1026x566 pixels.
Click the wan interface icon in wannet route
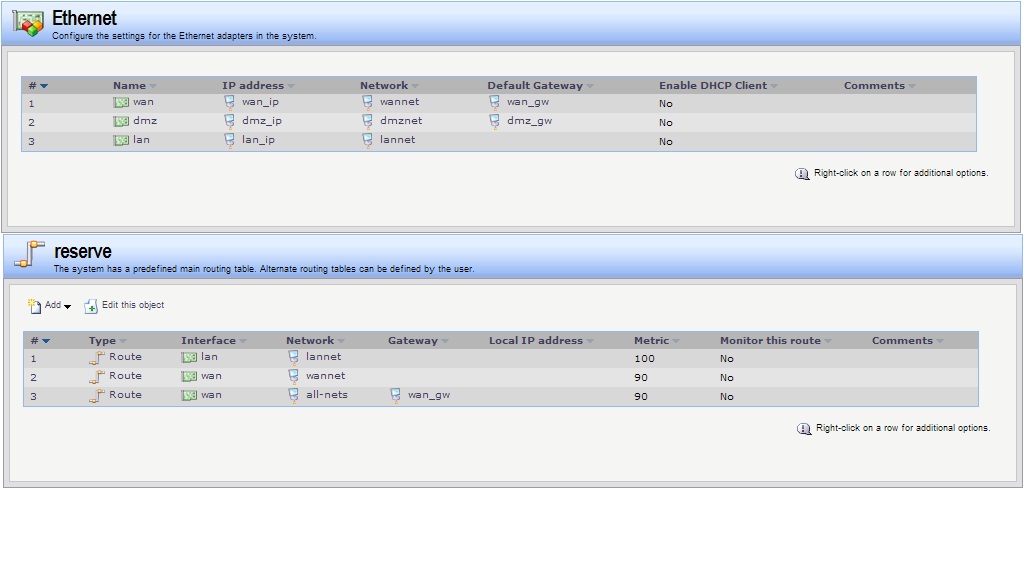pos(189,377)
